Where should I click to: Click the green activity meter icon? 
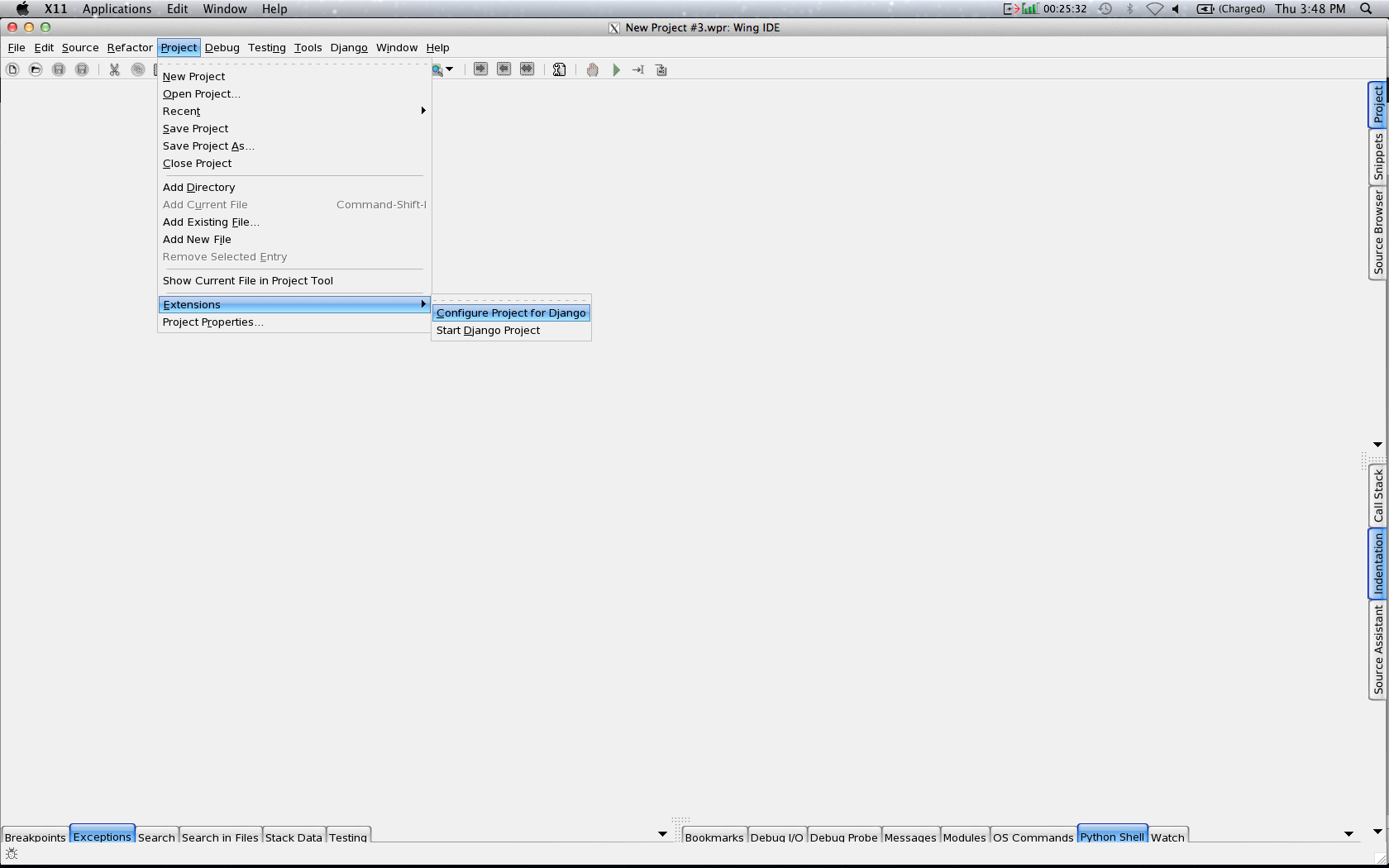[1030, 9]
